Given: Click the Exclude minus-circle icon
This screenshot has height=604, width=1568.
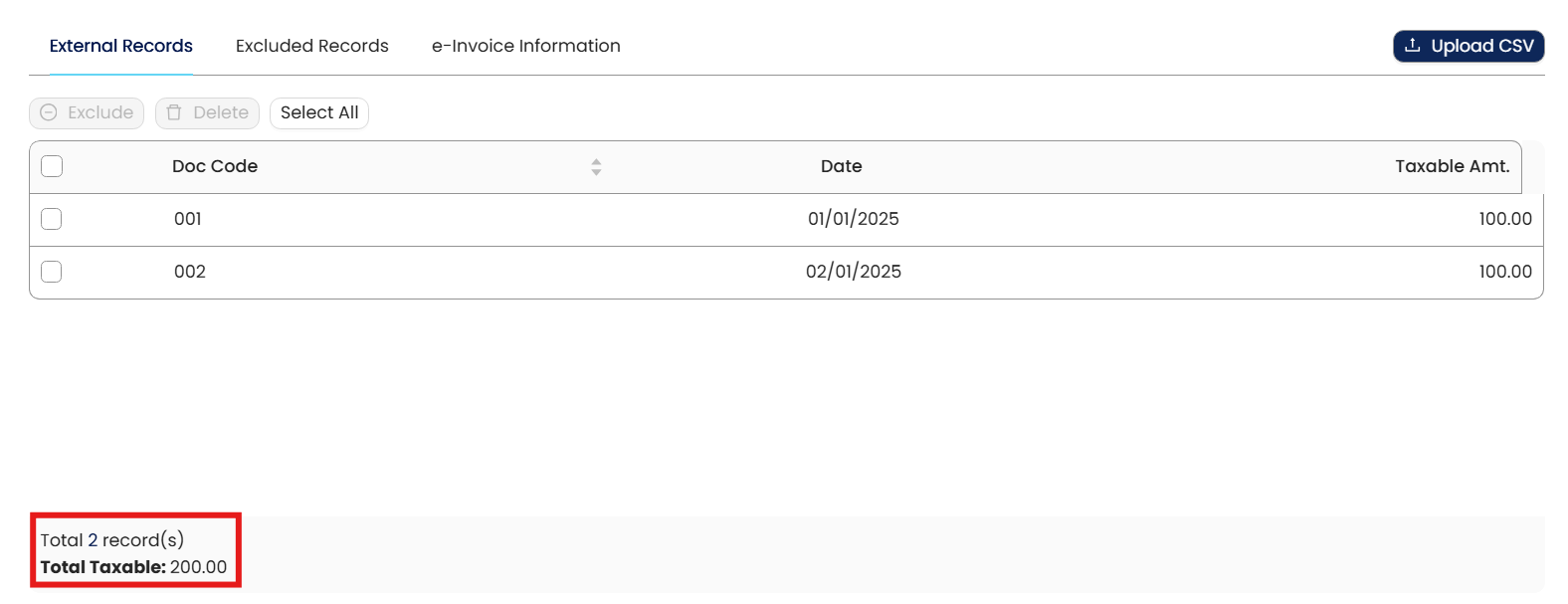Looking at the screenshot, I should (x=49, y=113).
